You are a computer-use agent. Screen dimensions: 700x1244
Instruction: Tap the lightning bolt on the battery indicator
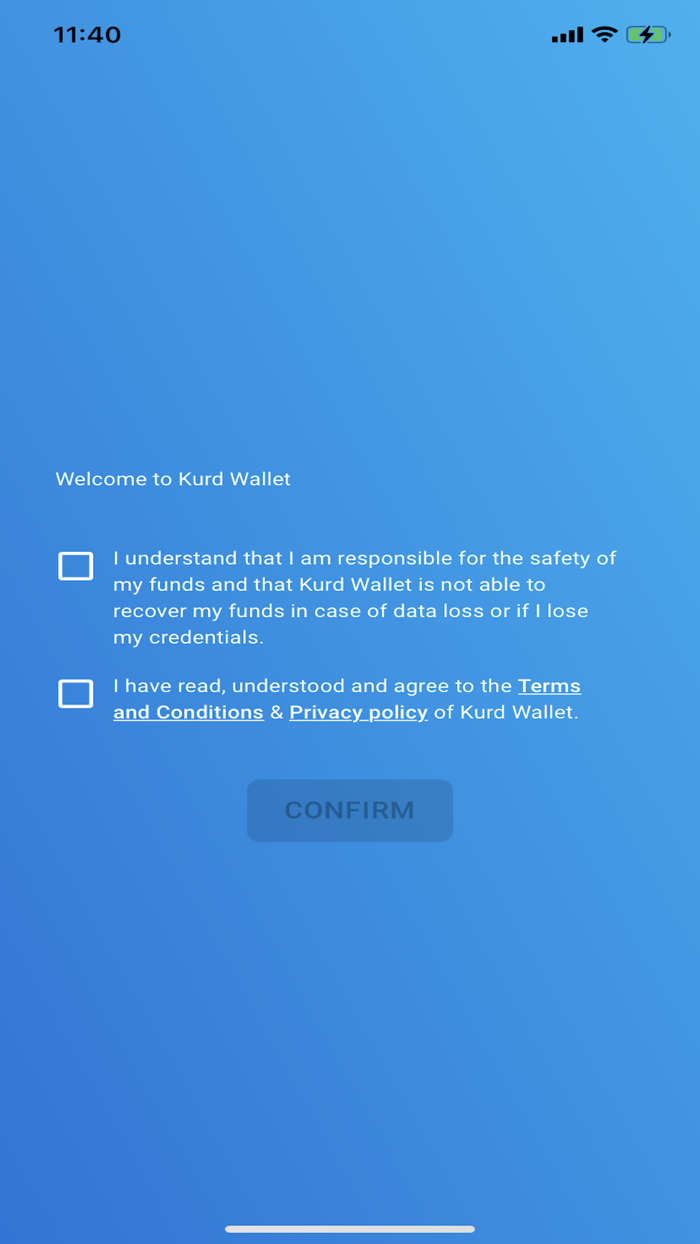click(x=645, y=33)
